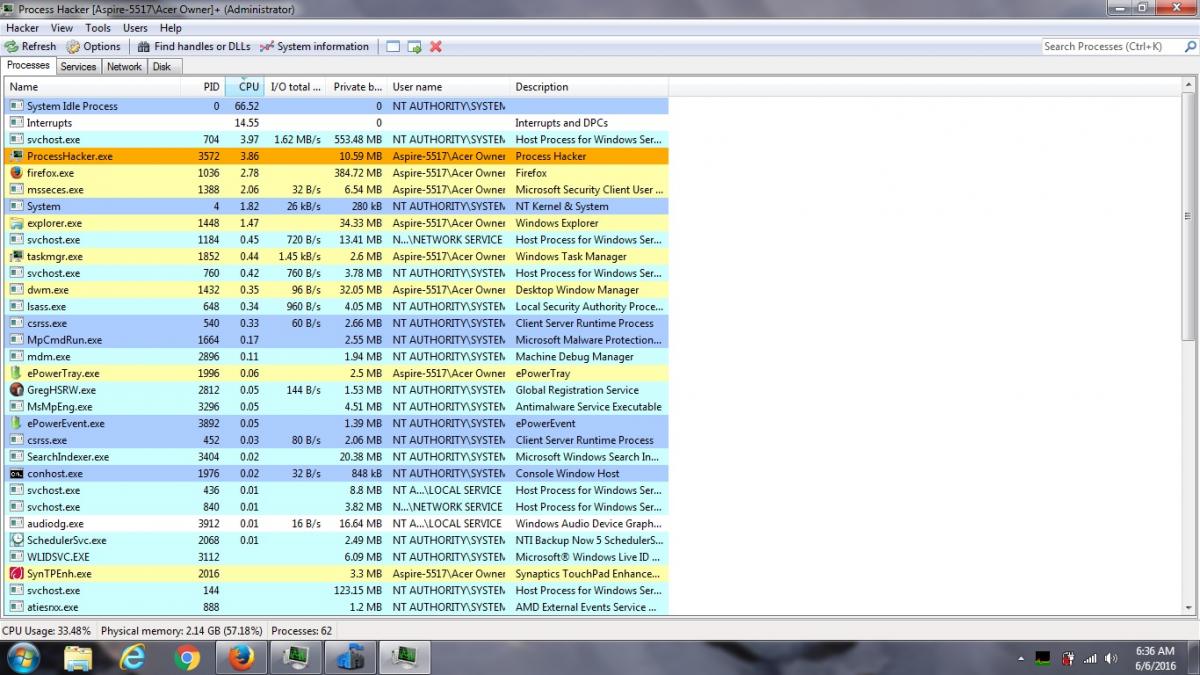Launch Google Chrome from the taskbar

[x=186, y=658]
